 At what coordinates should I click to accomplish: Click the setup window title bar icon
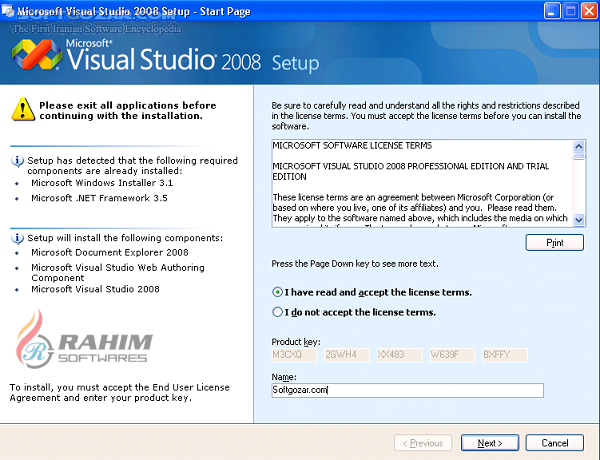tap(8, 10)
